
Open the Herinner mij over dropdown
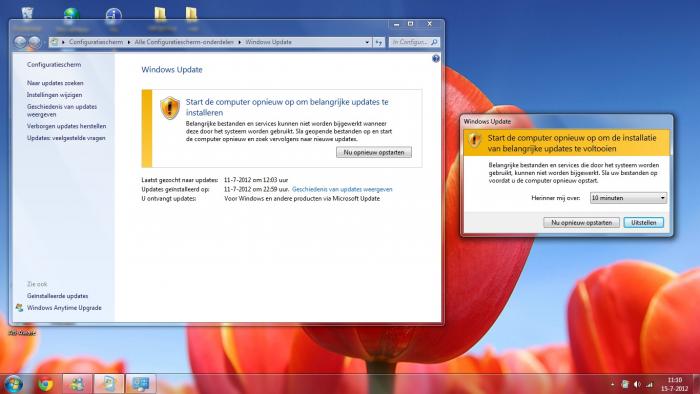pyautogui.click(x=628, y=198)
